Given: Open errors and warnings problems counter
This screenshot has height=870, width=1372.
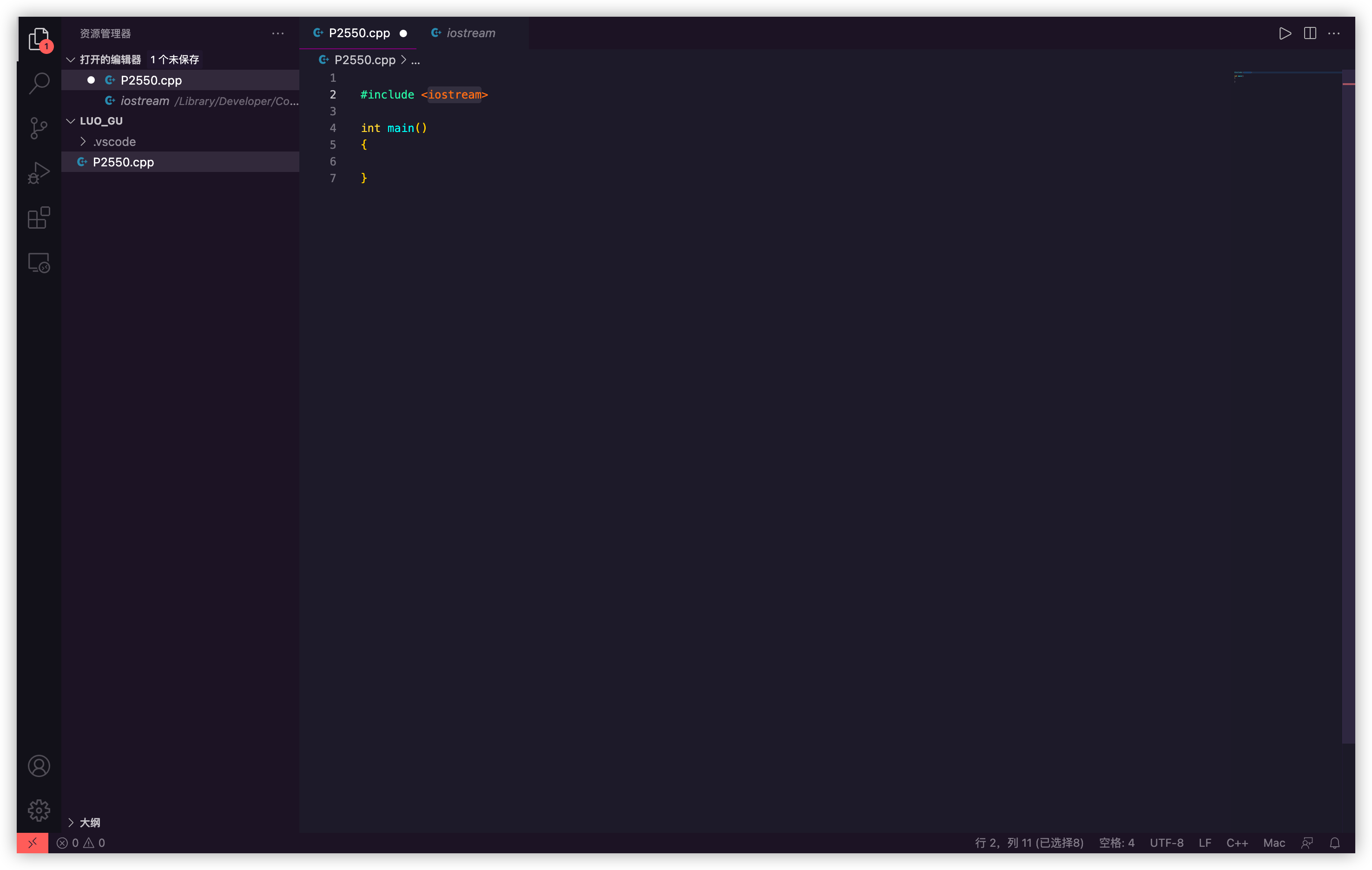Looking at the screenshot, I should pos(81,843).
